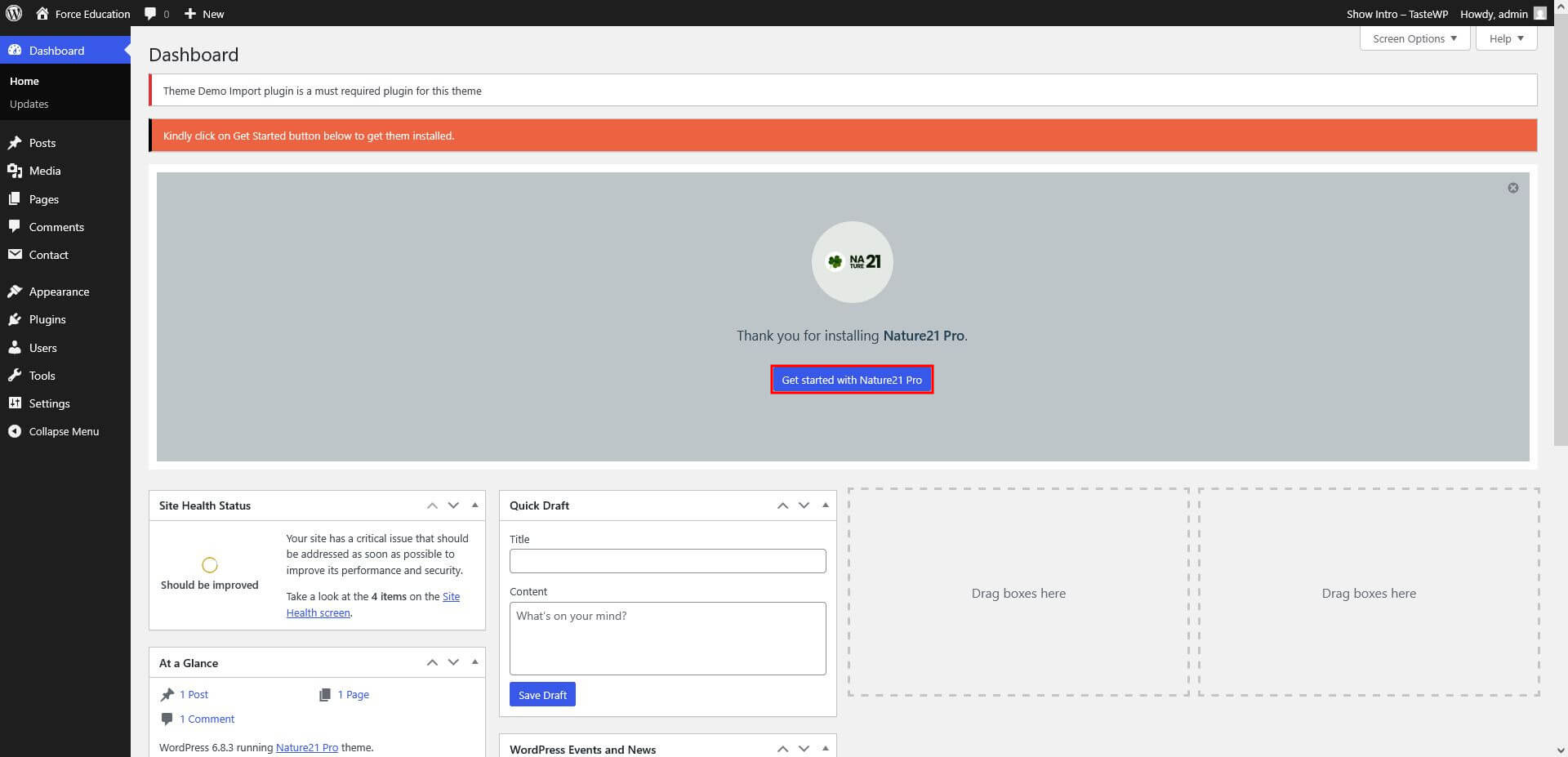Viewport: 1568px width, 757px height.
Task: Click the Appearance paintbrush icon
Action: click(15, 292)
